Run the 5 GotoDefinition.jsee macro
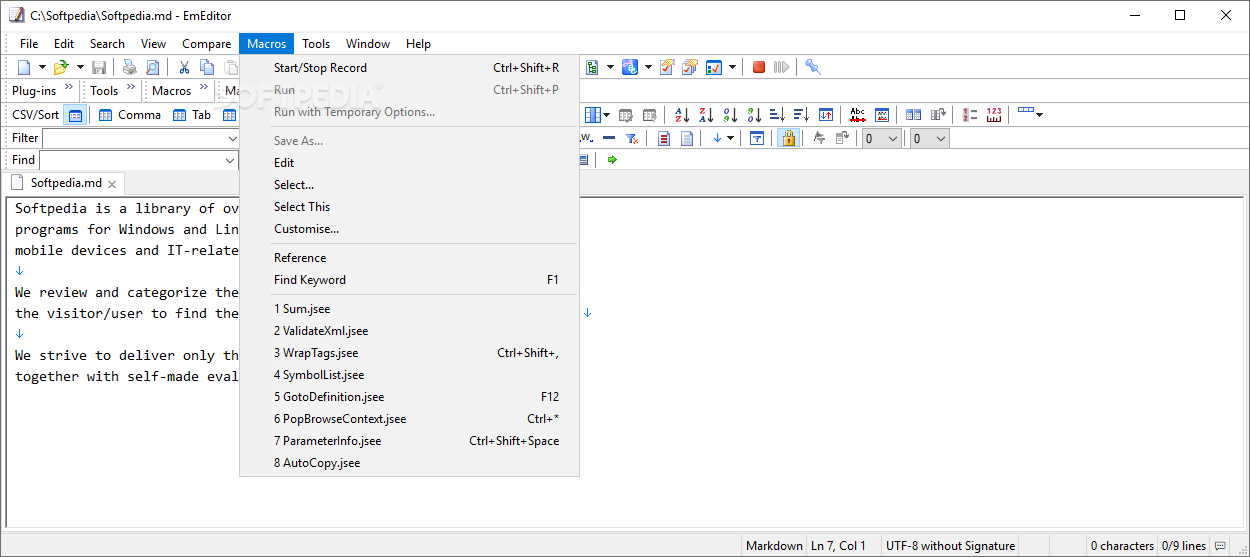 tap(409, 397)
